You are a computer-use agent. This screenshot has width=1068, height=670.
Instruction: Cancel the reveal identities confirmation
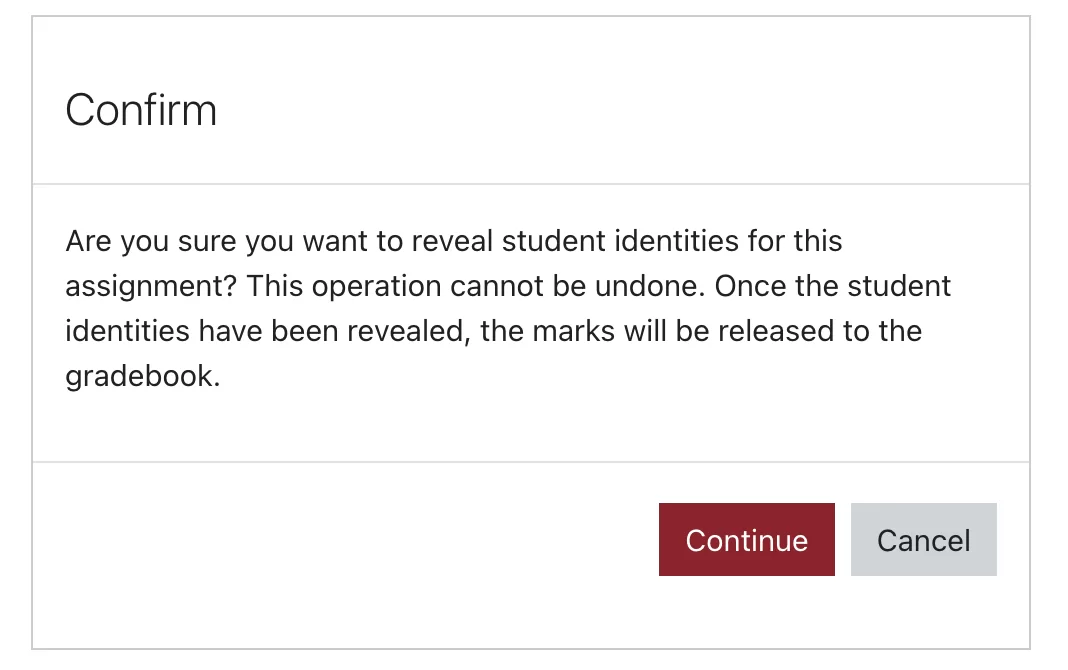pyautogui.click(x=924, y=539)
